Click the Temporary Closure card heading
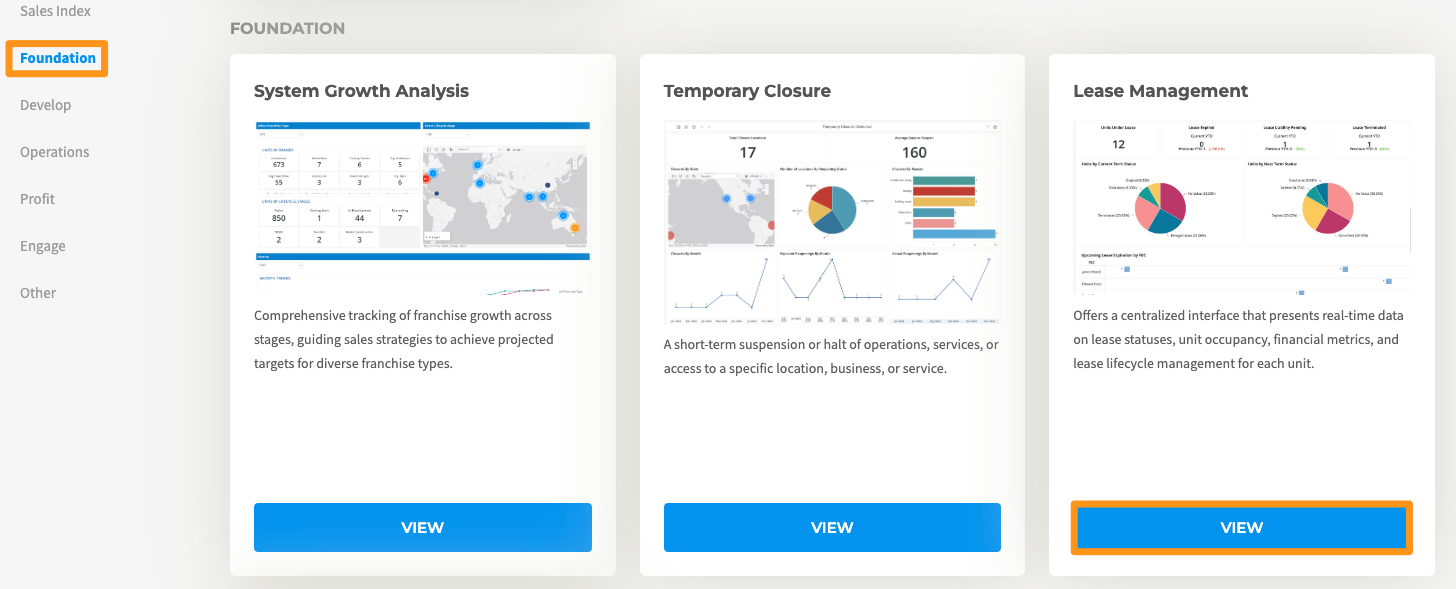This screenshot has width=1456, height=589. click(x=747, y=91)
